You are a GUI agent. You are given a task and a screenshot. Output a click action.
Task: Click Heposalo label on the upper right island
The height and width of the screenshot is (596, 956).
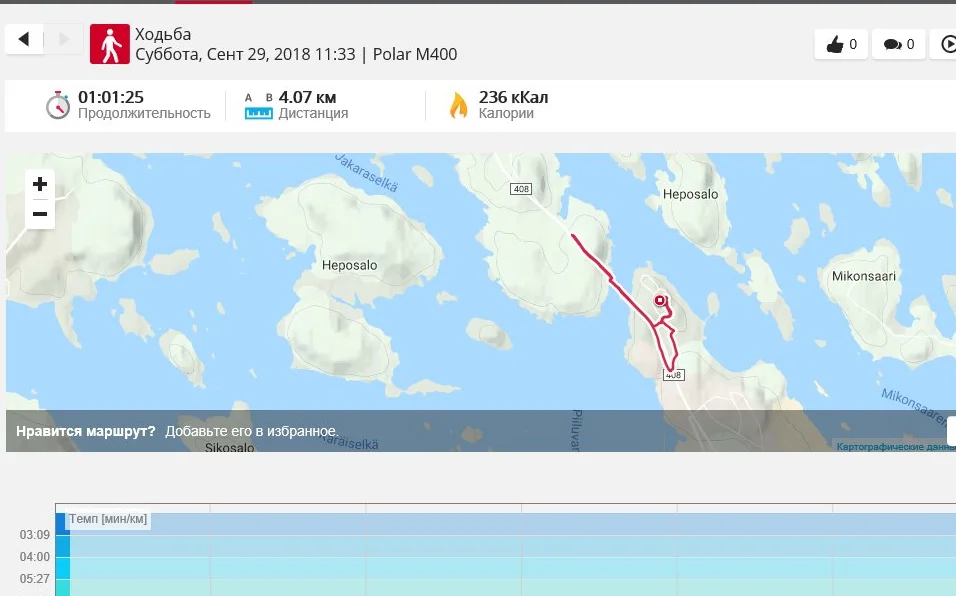(x=690, y=194)
